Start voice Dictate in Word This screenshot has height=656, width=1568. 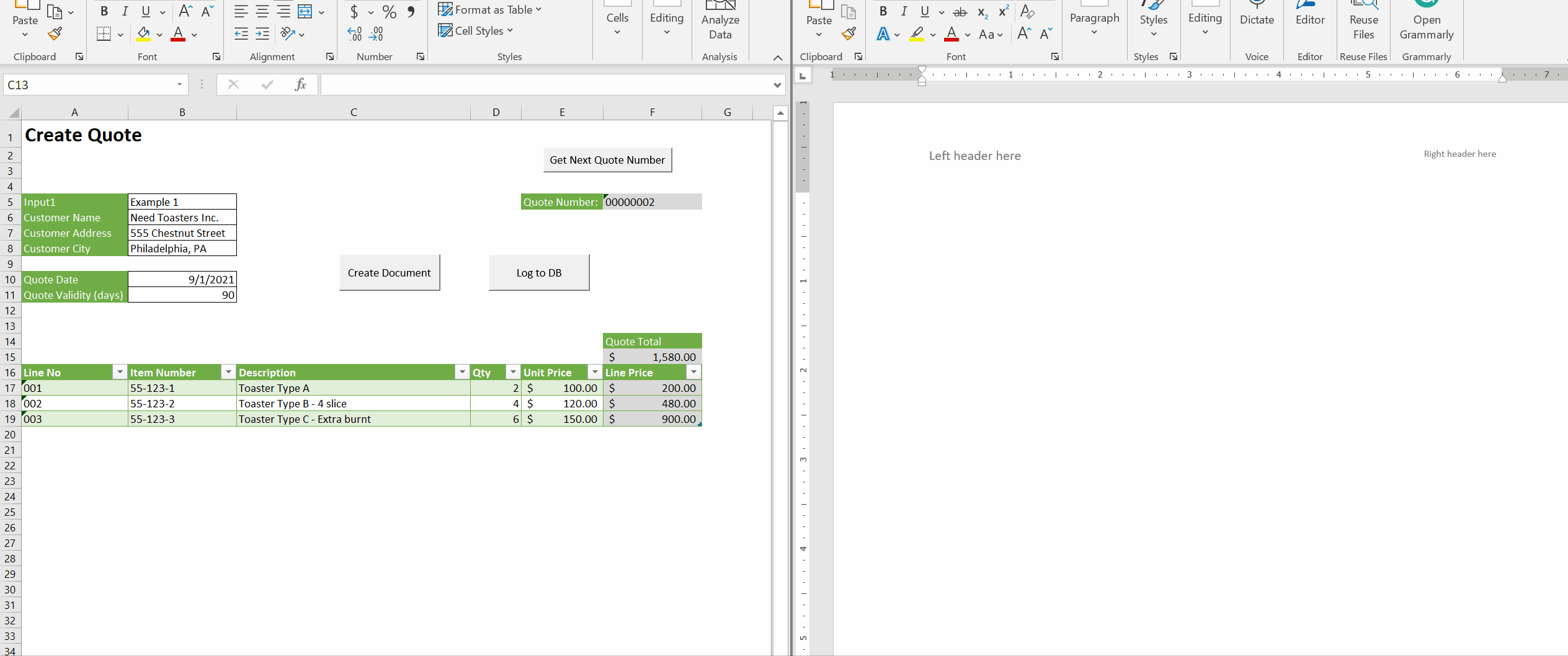1257,19
